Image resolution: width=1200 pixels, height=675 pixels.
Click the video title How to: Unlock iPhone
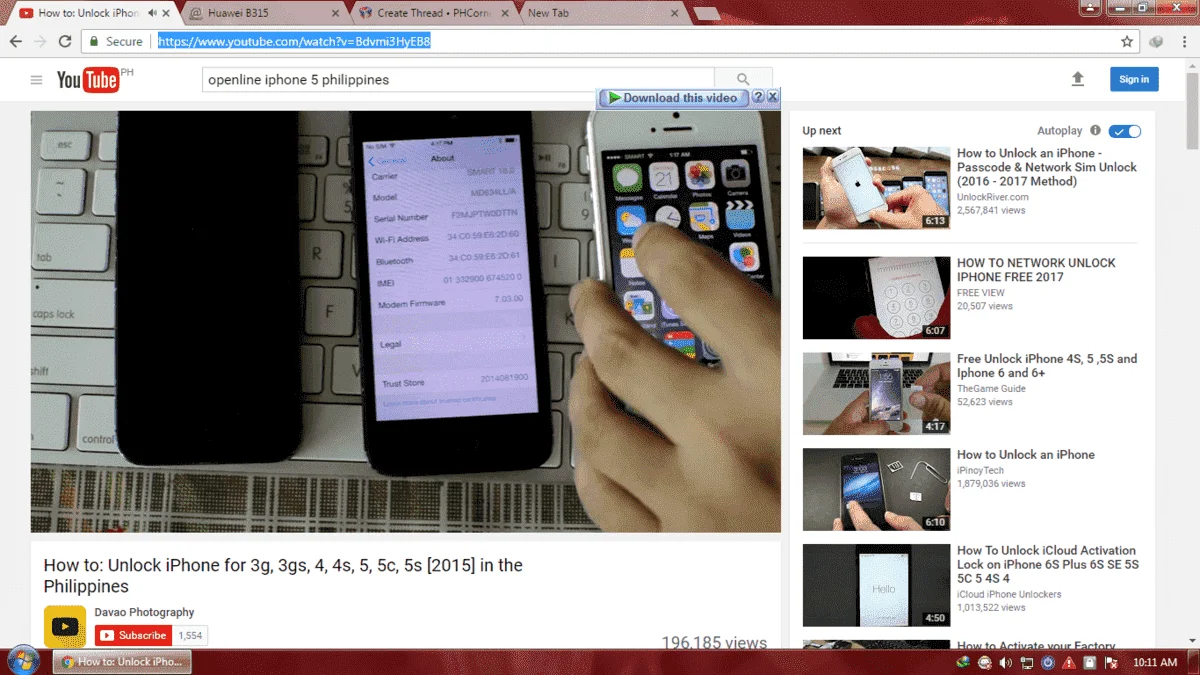click(283, 576)
